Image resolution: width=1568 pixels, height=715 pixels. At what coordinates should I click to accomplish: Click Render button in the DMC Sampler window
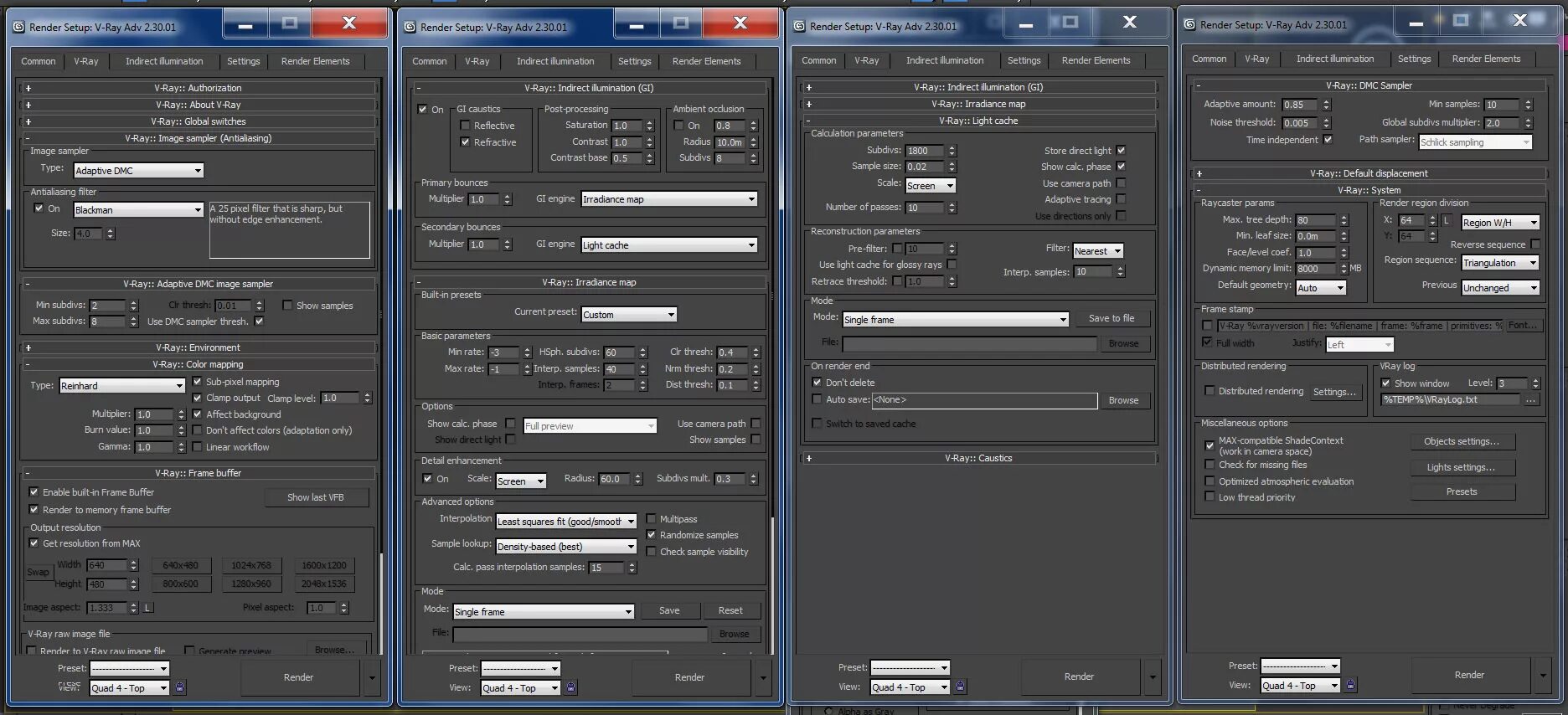1469,675
